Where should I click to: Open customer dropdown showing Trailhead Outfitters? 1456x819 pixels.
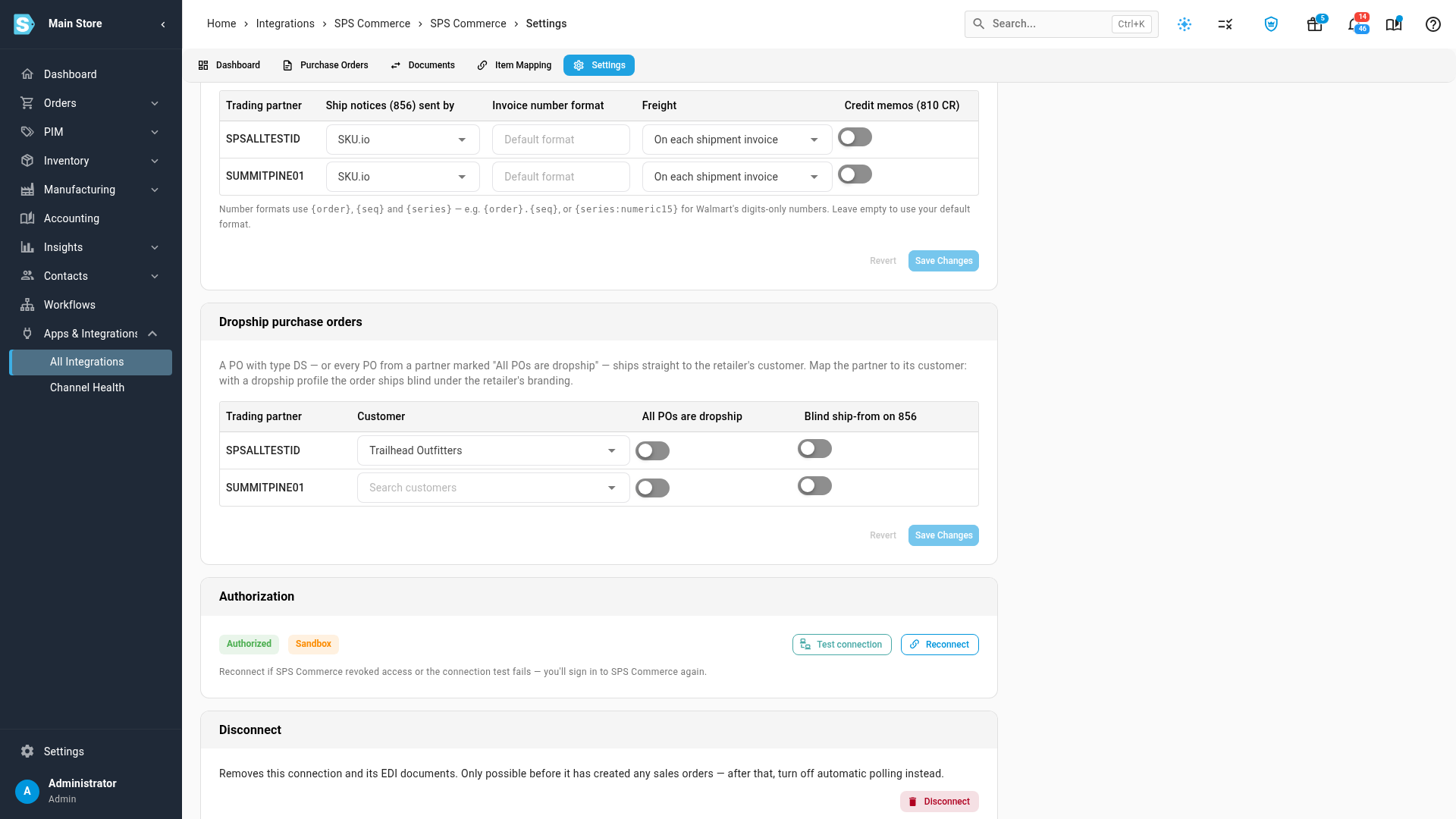coord(493,450)
